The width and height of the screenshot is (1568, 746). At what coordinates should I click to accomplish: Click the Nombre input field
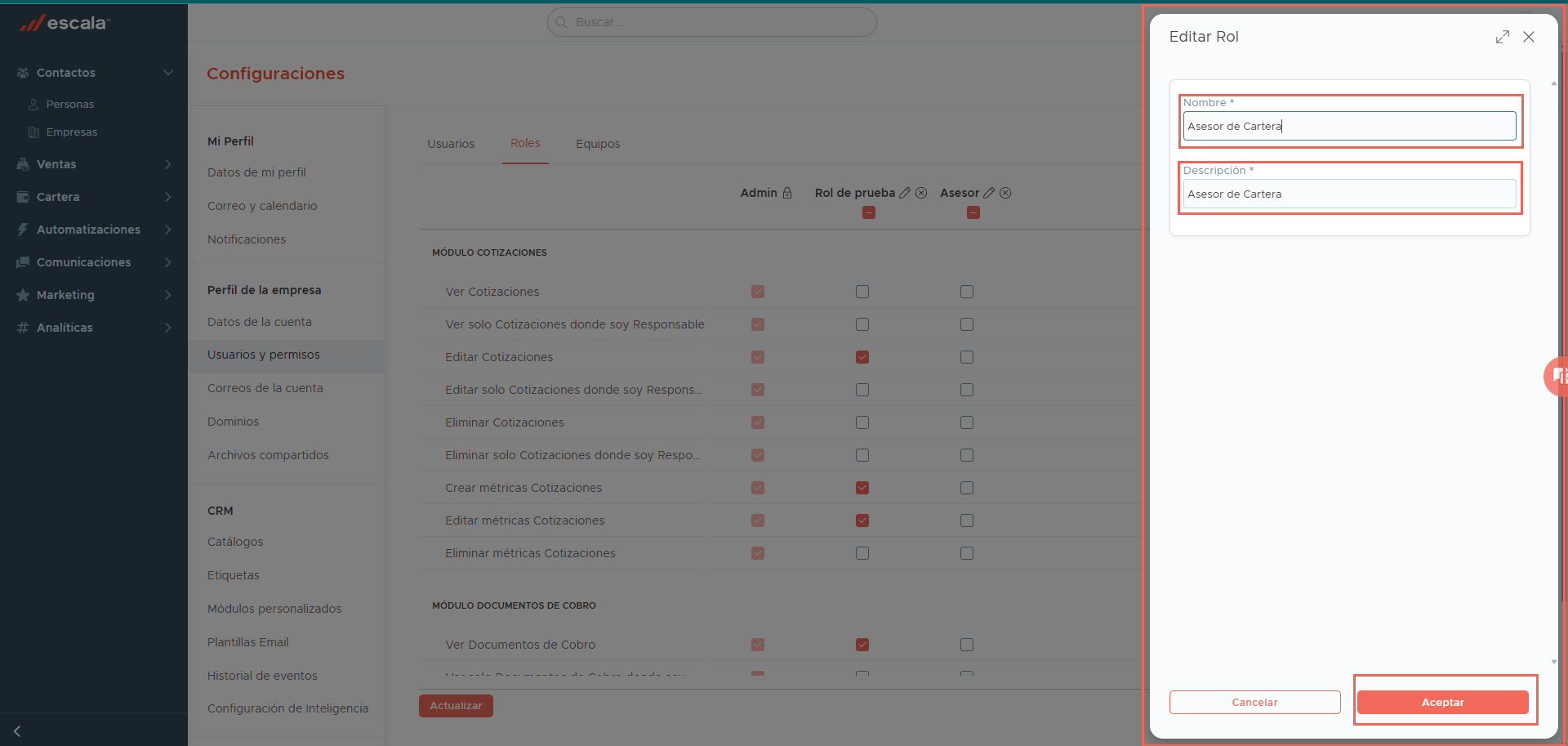click(1349, 126)
